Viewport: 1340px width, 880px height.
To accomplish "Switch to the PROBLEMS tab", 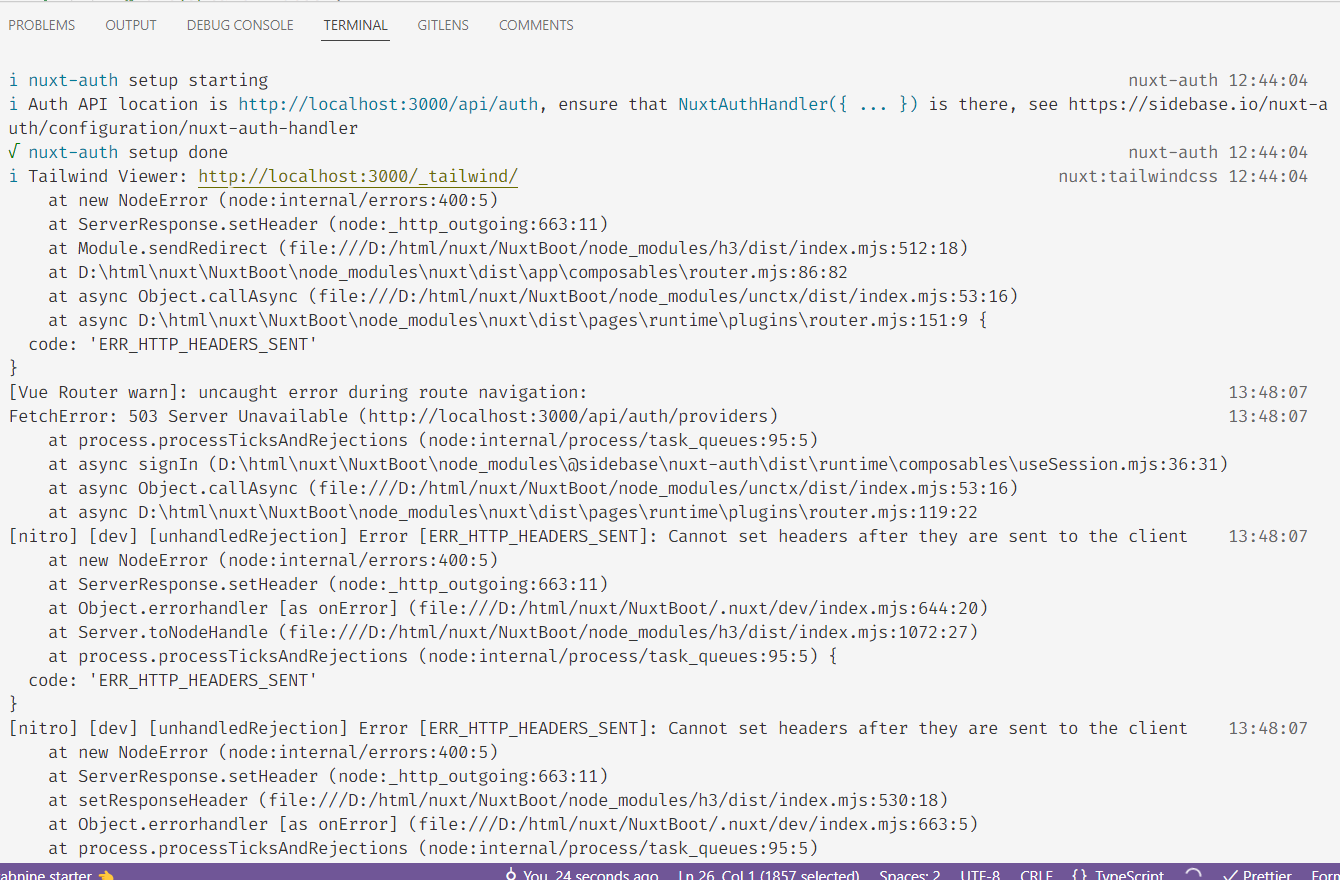I will (41, 25).
